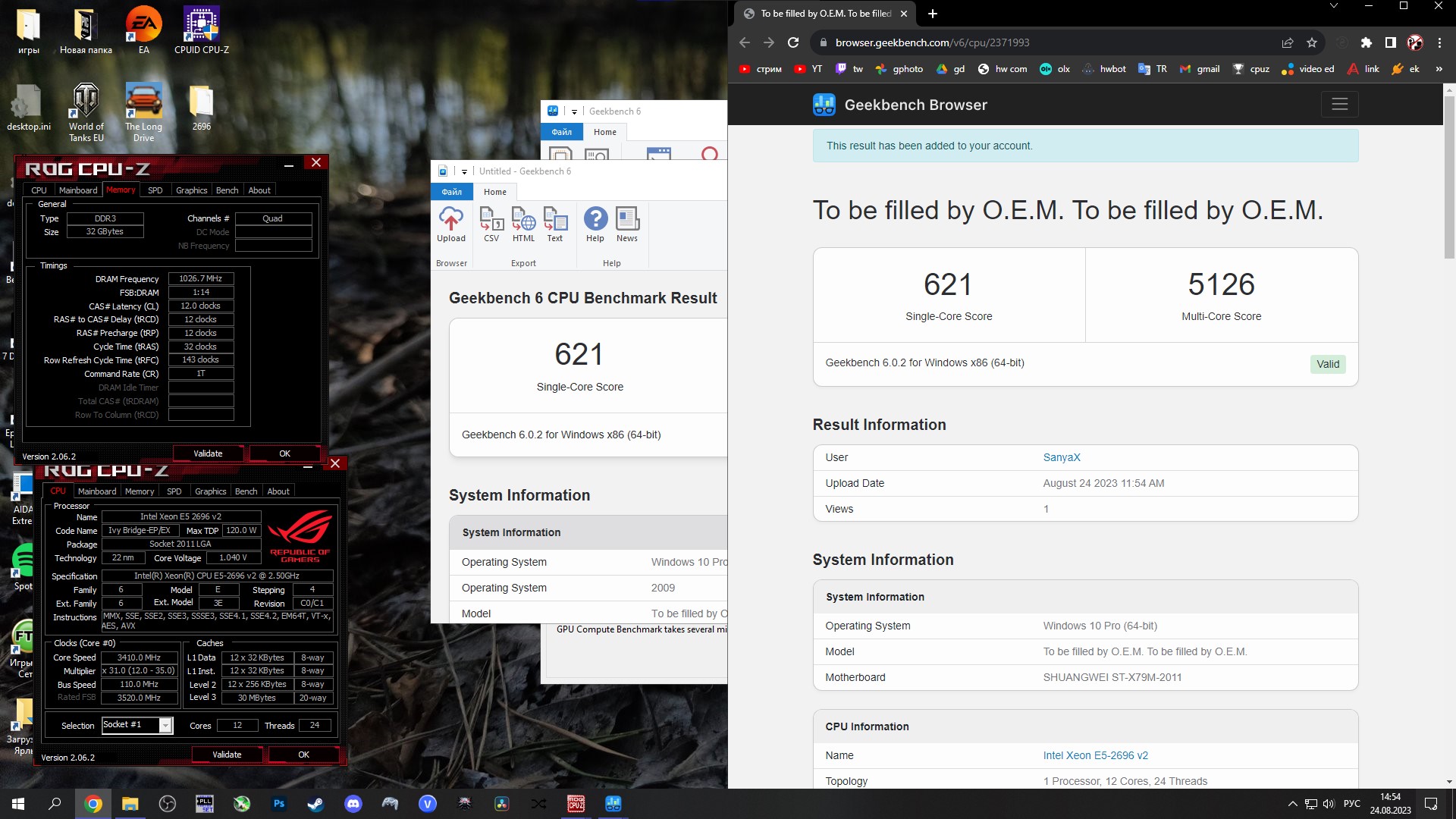Select Home tab in Untitled Geekbench 6 window
Image resolution: width=1456 pixels, height=819 pixels.
coord(495,192)
